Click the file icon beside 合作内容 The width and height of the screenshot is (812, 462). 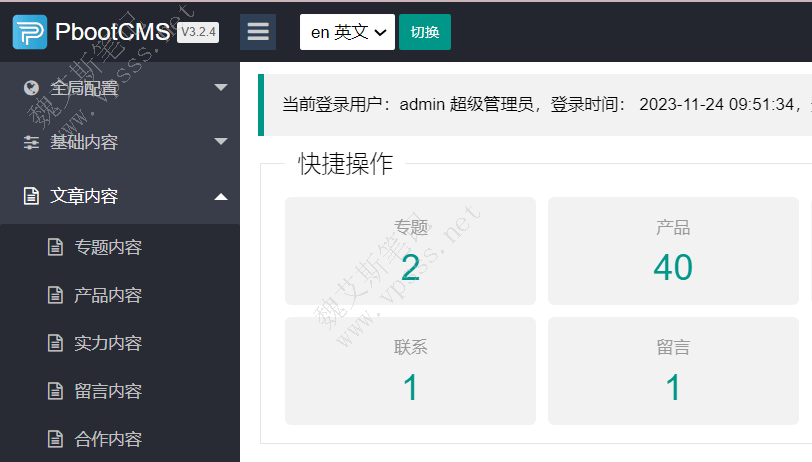point(55,439)
